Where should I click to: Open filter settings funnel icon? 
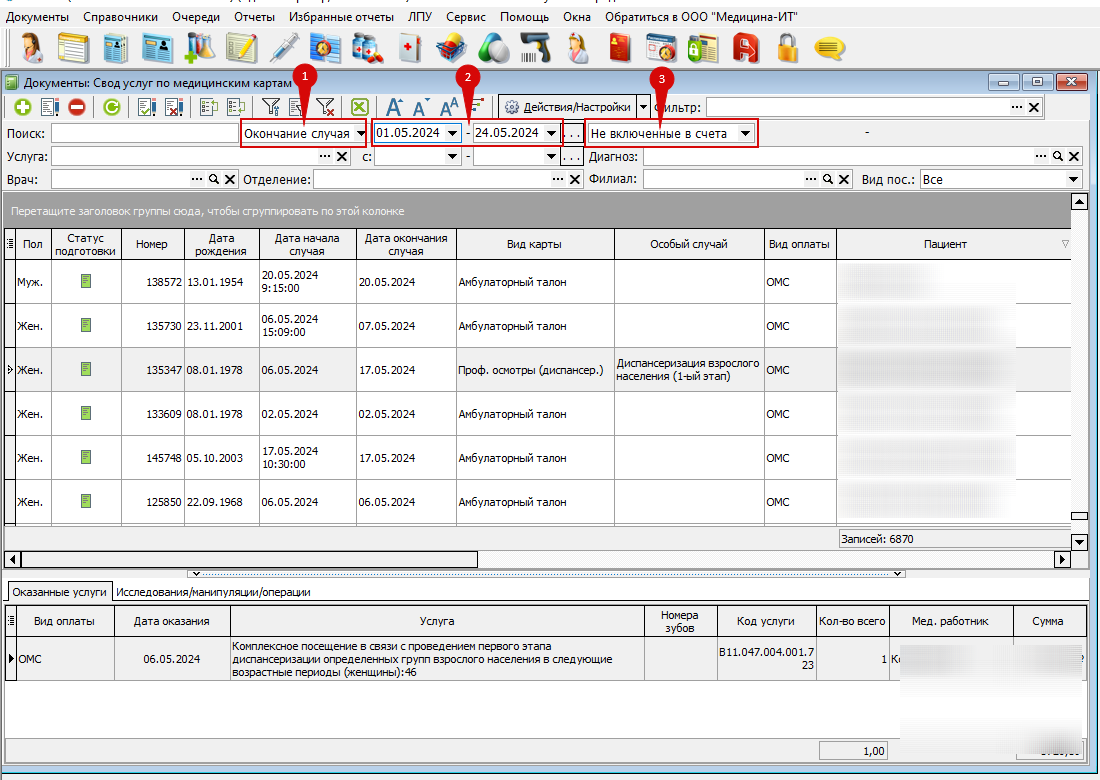coord(271,107)
